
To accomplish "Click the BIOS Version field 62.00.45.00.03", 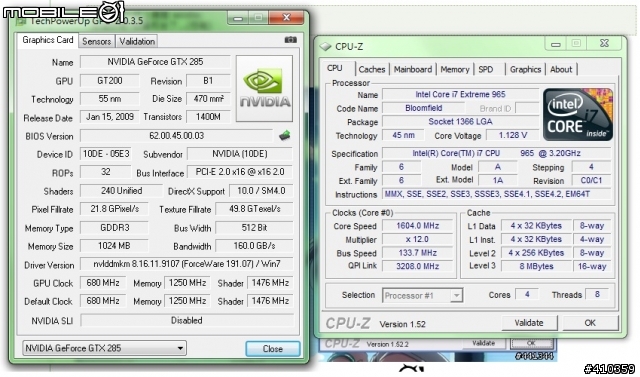I will (x=176, y=136).
